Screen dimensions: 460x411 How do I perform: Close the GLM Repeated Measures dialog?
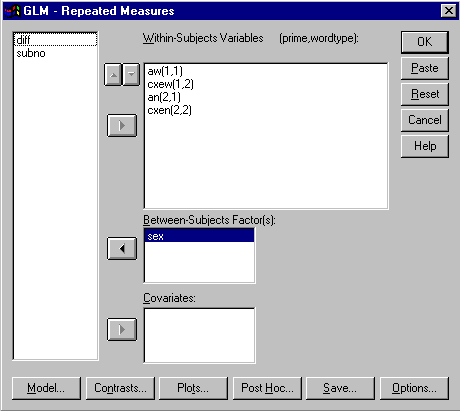[449, 11]
